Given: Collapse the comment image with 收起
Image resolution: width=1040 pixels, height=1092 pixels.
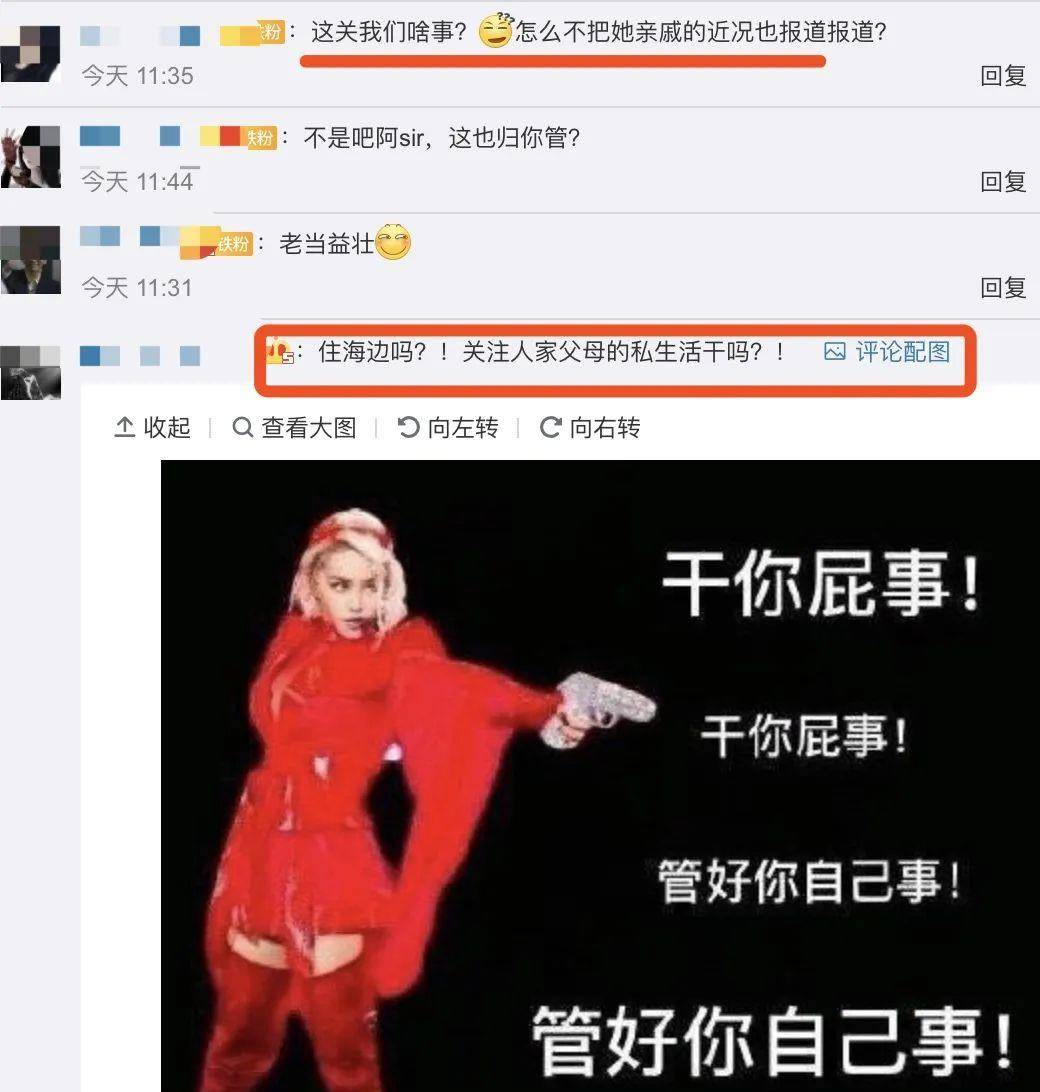Looking at the screenshot, I should pyautogui.click(x=166, y=428).
